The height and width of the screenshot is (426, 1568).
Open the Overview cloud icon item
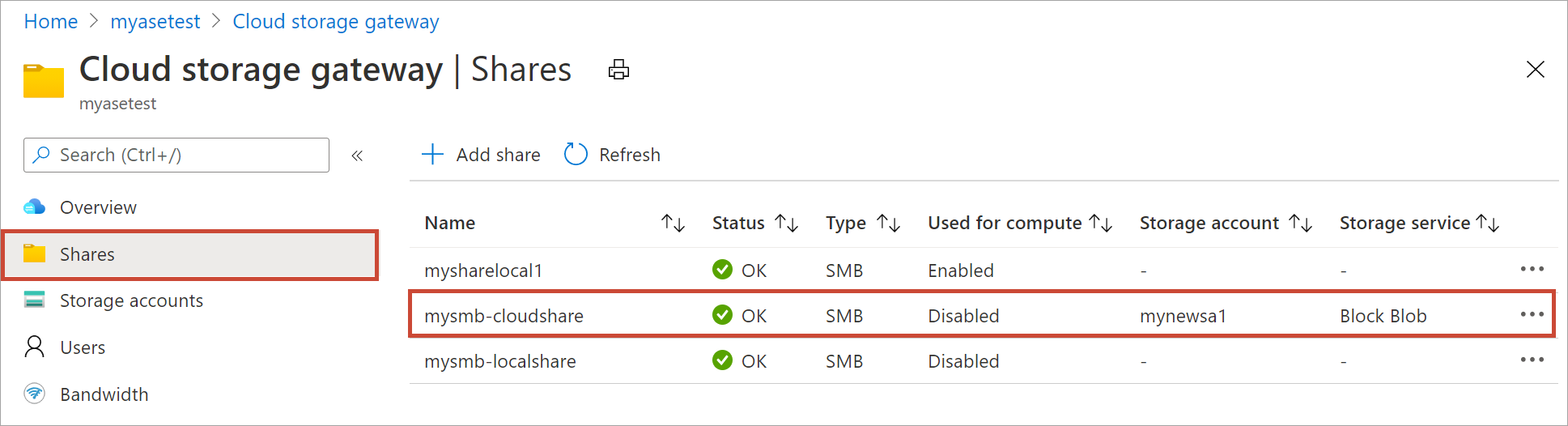click(34, 207)
